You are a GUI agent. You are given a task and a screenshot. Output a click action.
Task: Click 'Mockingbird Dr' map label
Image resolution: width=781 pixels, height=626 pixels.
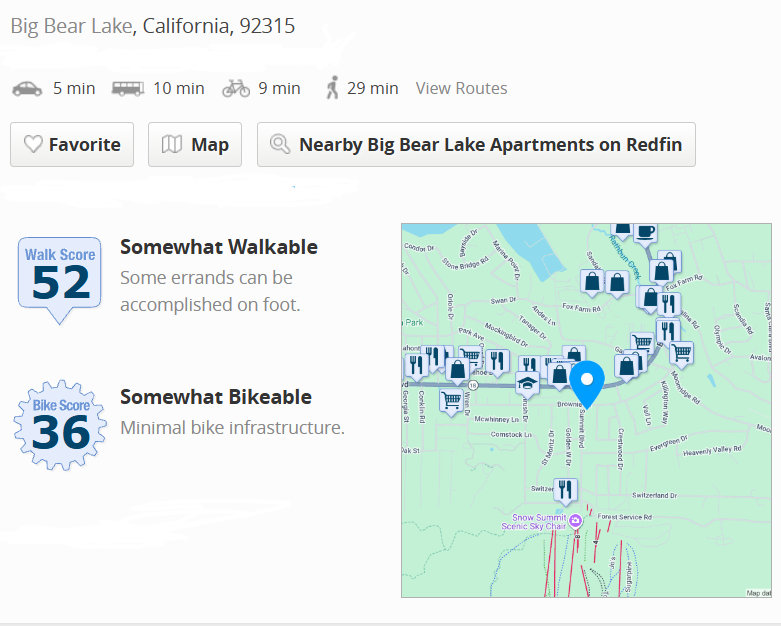click(506, 335)
